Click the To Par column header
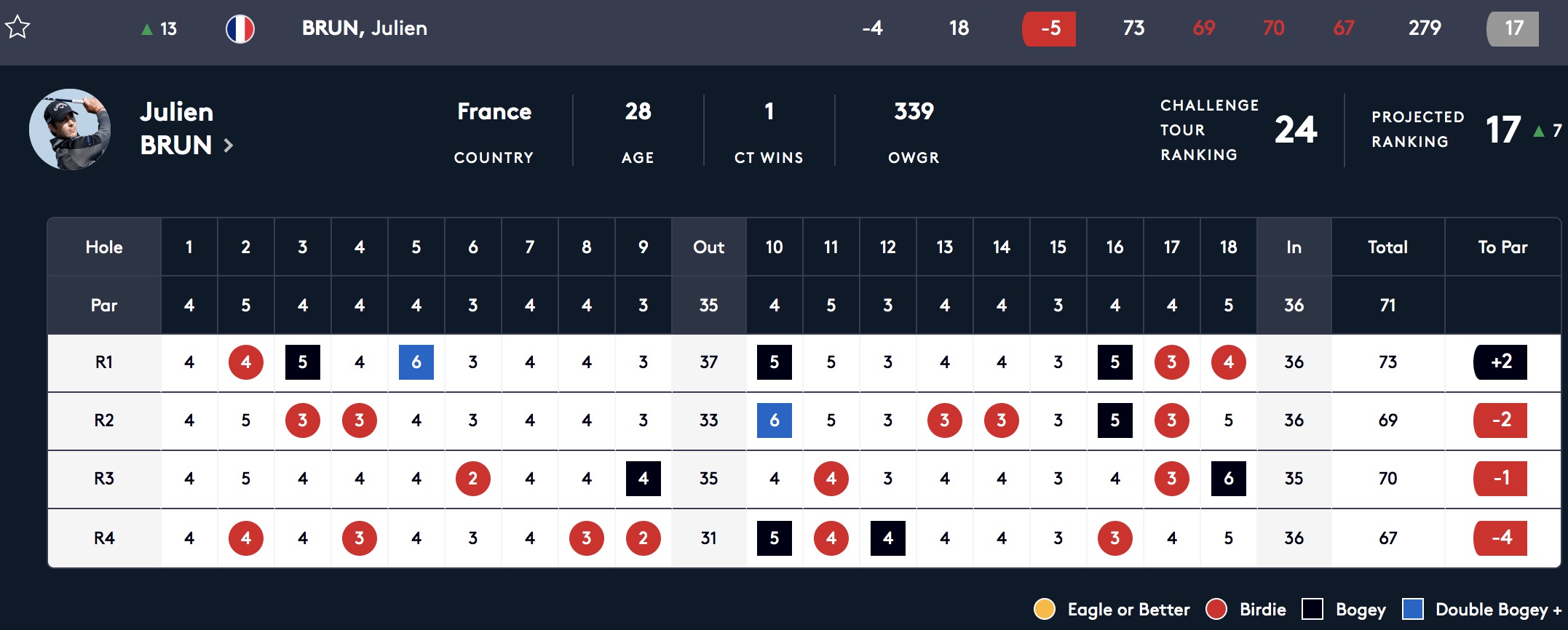This screenshot has height=630, width=1568. pos(1502,247)
